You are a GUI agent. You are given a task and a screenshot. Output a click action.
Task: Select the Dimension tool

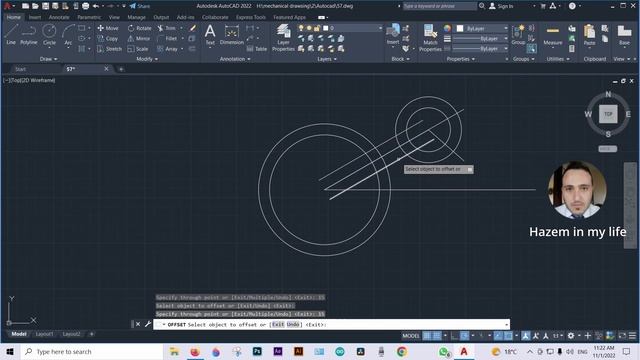tap(231, 34)
